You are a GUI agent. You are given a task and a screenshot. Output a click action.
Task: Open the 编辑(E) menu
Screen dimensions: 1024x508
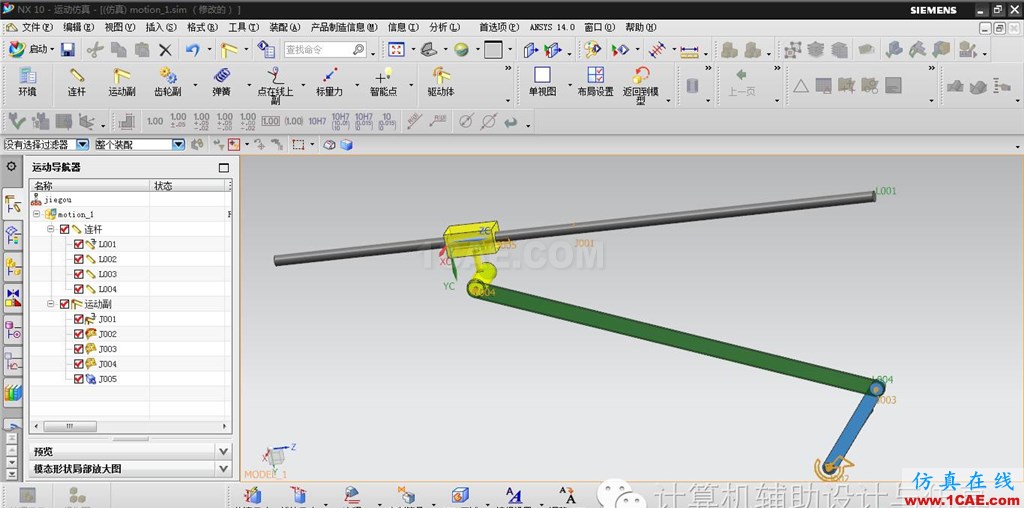(78, 27)
